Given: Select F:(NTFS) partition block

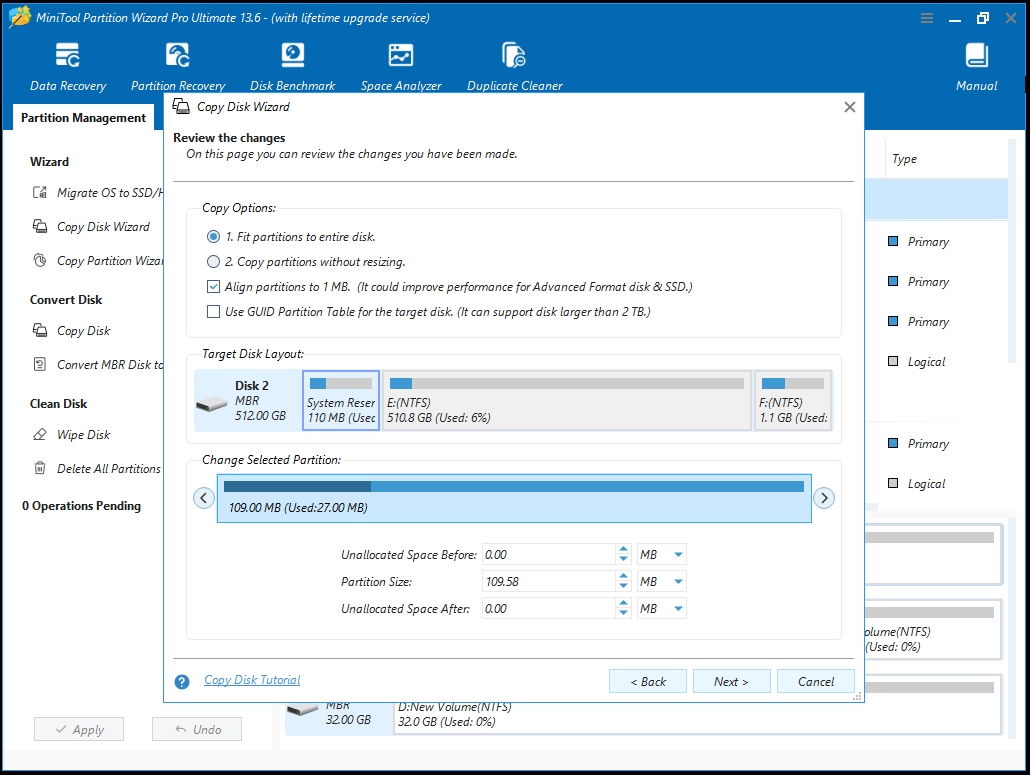Looking at the screenshot, I should point(793,401).
